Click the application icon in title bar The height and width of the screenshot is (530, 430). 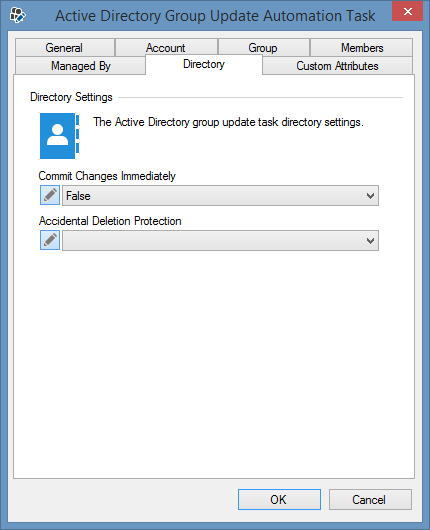tap(18, 15)
